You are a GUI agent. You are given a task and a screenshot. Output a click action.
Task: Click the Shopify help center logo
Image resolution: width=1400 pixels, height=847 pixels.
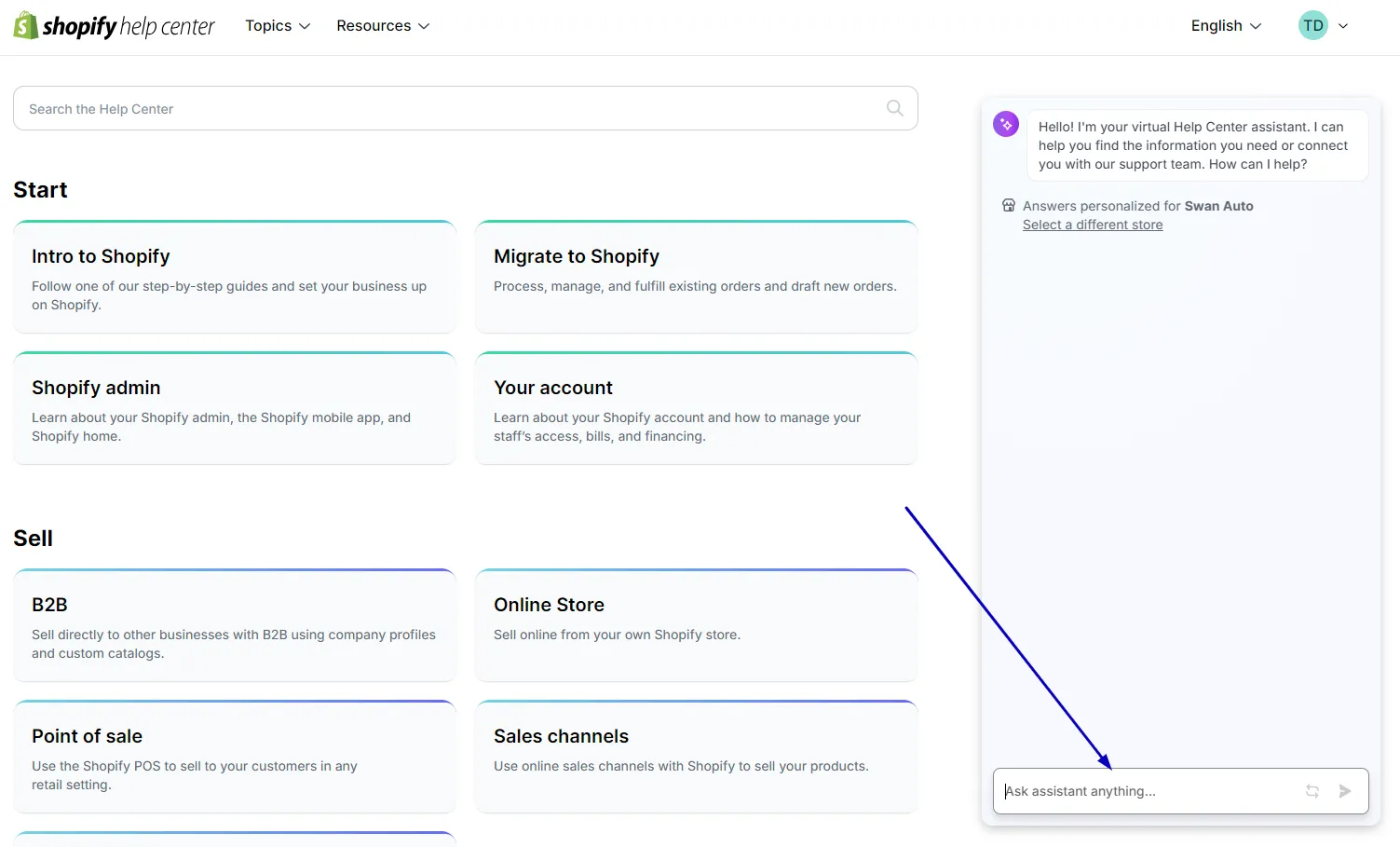pyautogui.click(x=114, y=26)
